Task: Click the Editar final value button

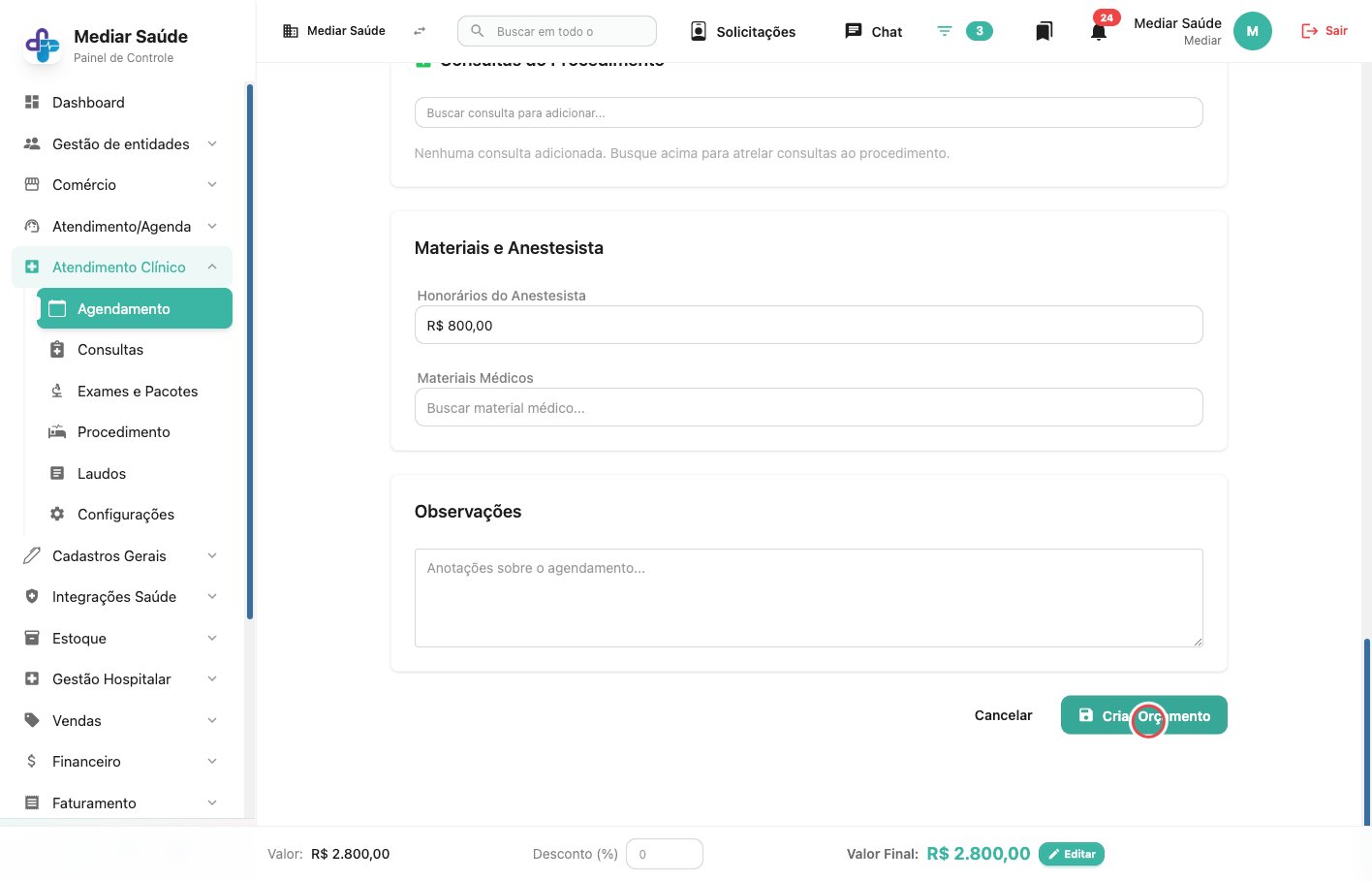Action: tap(1072, 854)
